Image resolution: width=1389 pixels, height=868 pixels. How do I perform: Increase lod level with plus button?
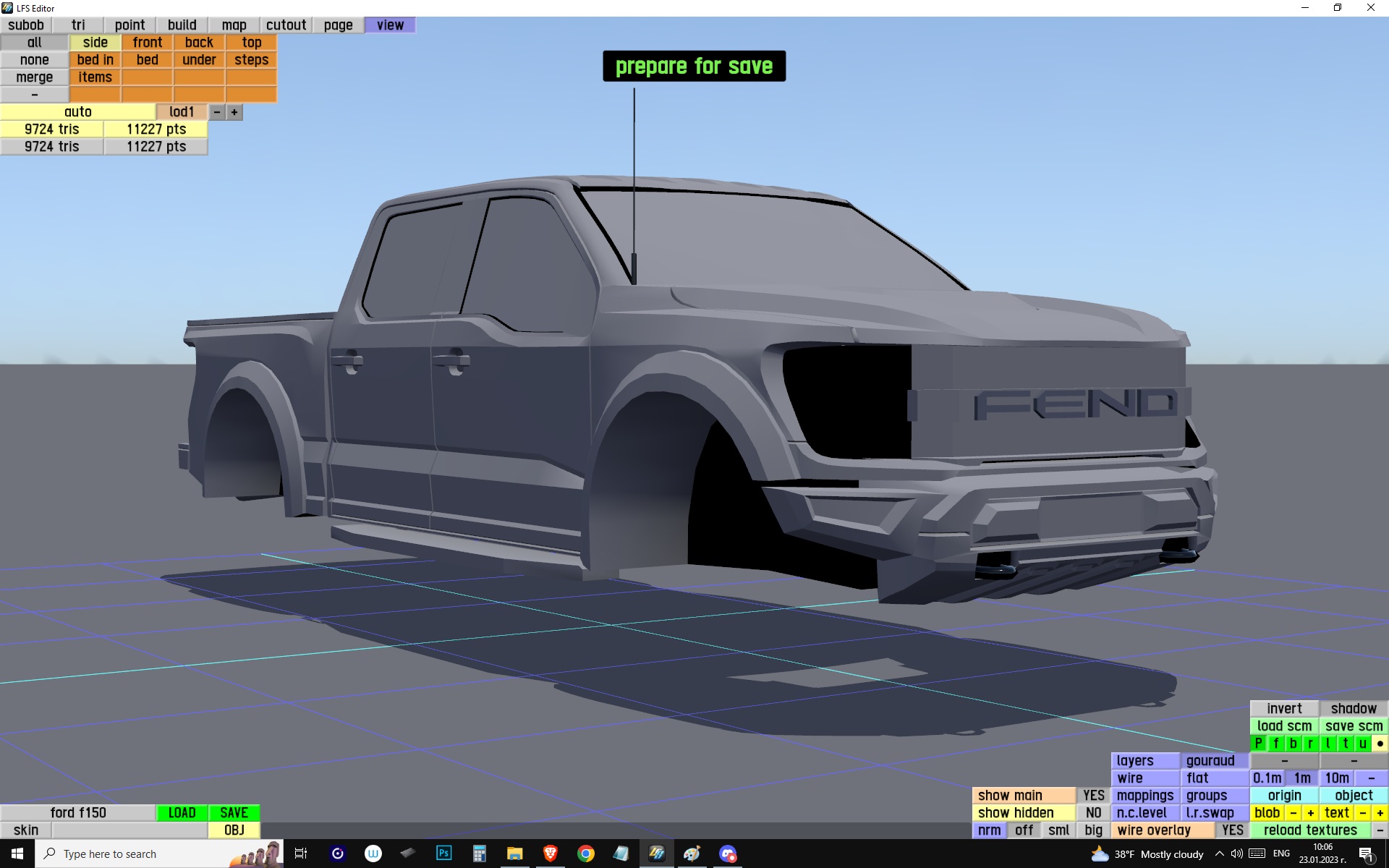pos(234,112)
